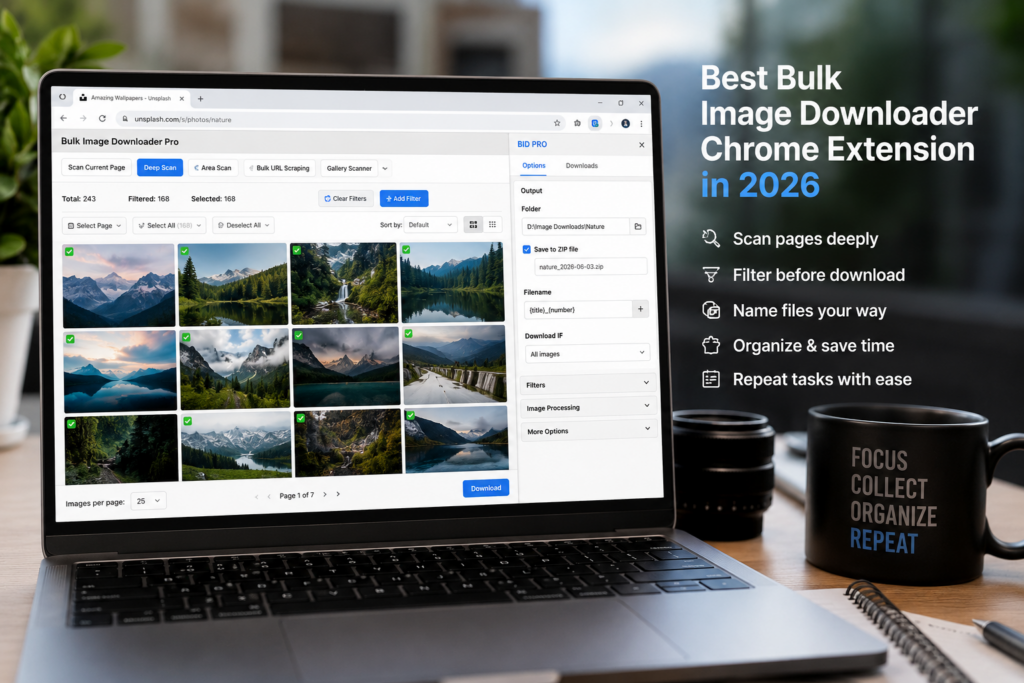Open the sunset lake reflection thumbnail
1024x683 pixels.
pyautogui.click(x=120, y=372)
